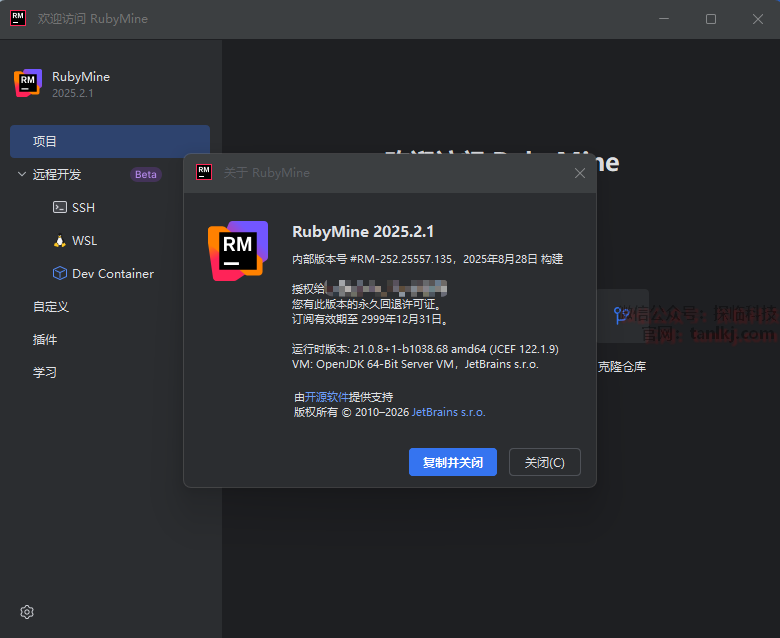
Task: Click the large RubyMine logo in About dialog
Action: [x=238, y=250]
